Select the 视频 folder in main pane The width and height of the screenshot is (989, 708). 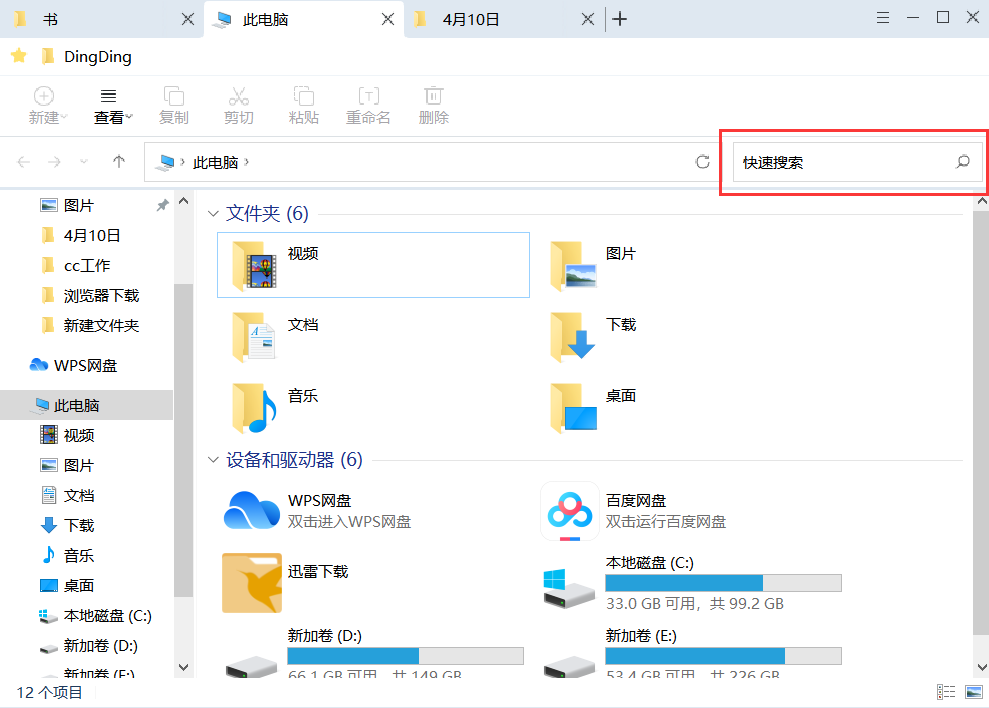pyautogui.click(x=373, y=265)
